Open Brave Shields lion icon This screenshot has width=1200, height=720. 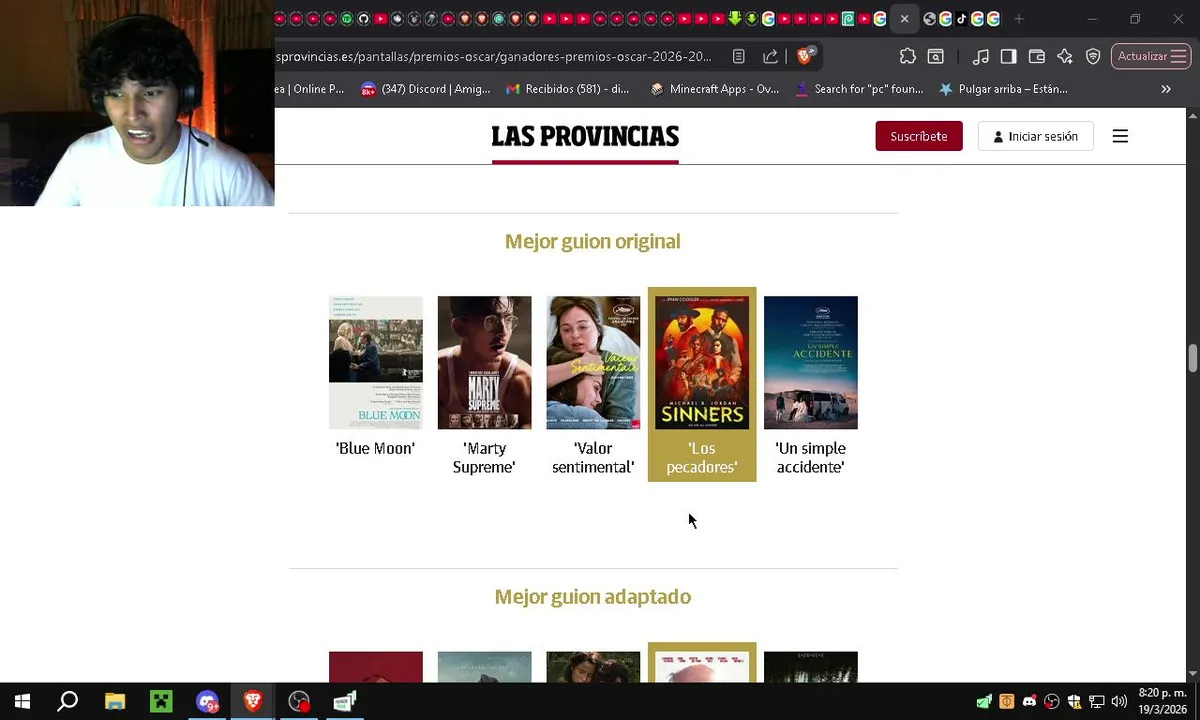coord(805,56)
